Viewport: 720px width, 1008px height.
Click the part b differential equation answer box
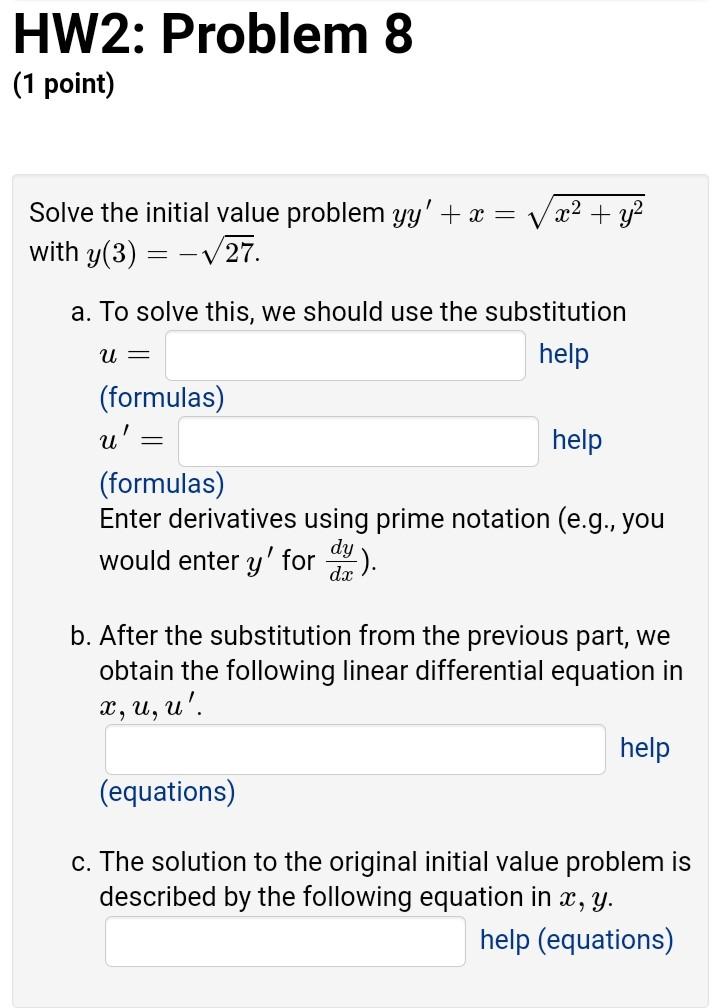pos(354,749)
